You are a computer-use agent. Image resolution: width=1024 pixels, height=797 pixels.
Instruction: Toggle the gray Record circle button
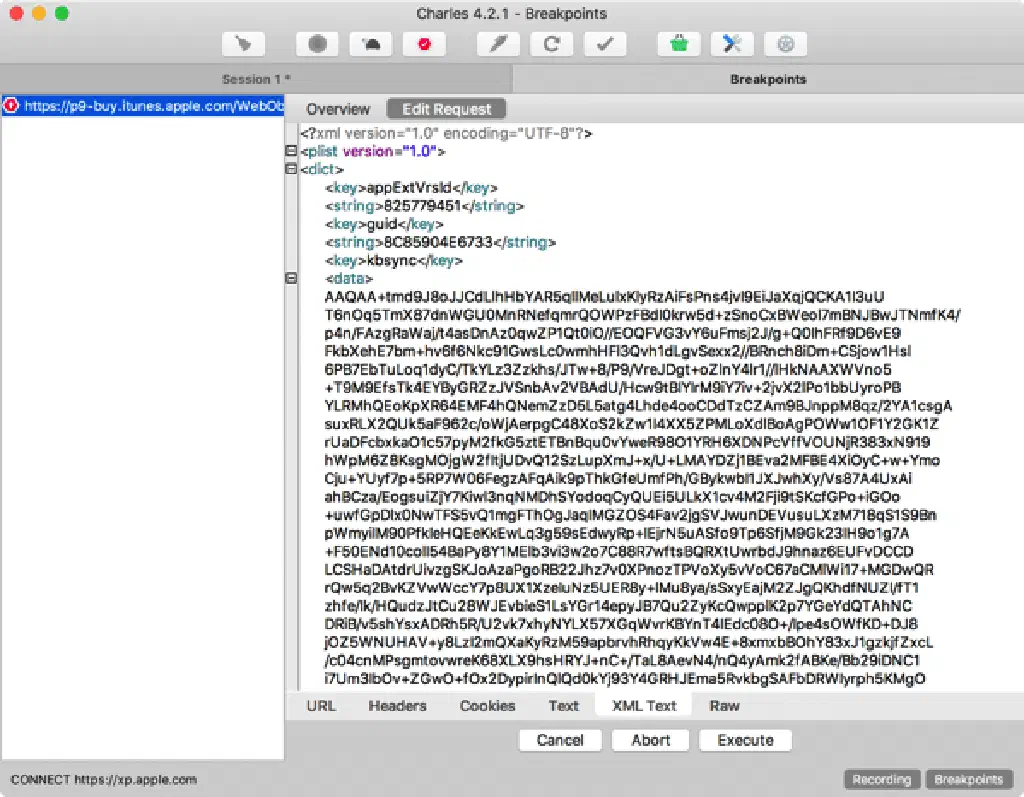click(x=317, y=44)
